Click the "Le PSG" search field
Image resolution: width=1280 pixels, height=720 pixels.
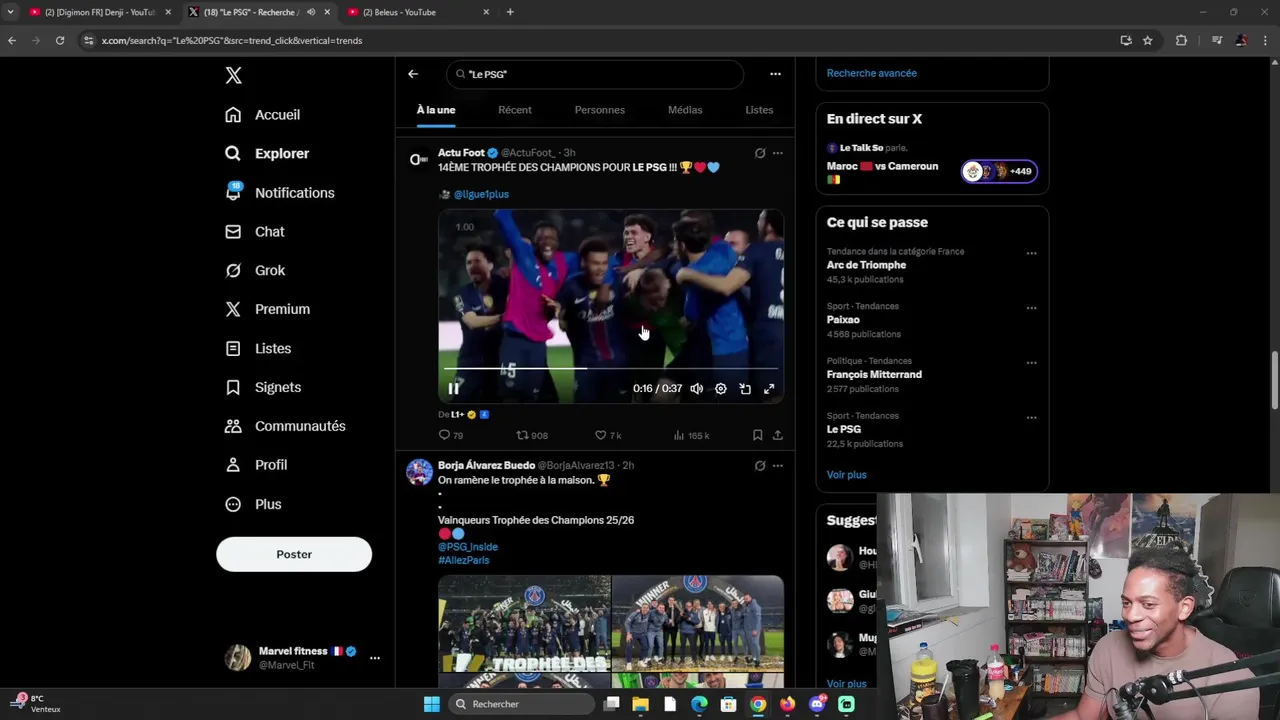click(595, 74)
